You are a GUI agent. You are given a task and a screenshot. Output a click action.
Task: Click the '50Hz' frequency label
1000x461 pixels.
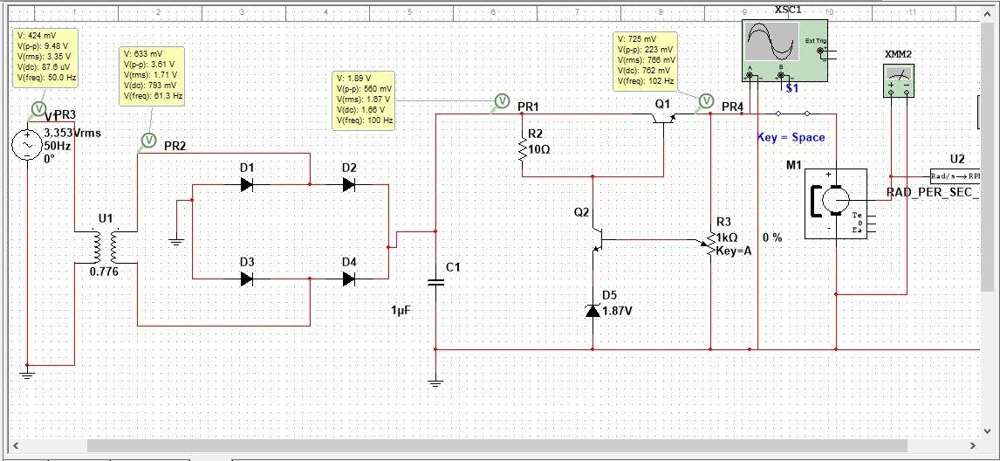click(58, 145)
